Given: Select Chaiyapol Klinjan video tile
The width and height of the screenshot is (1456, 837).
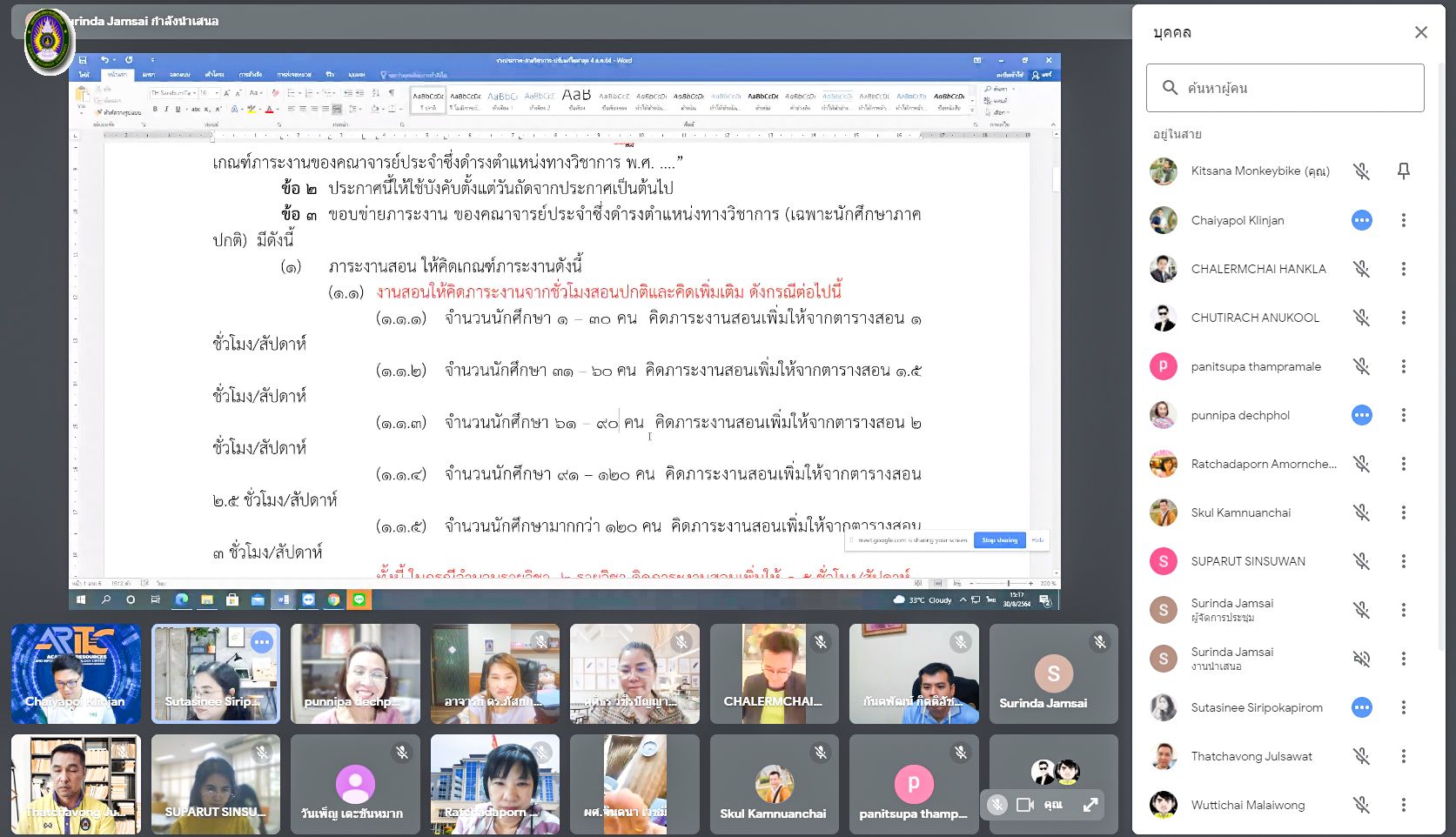Looking at the screenshot, I should (76, 673).
